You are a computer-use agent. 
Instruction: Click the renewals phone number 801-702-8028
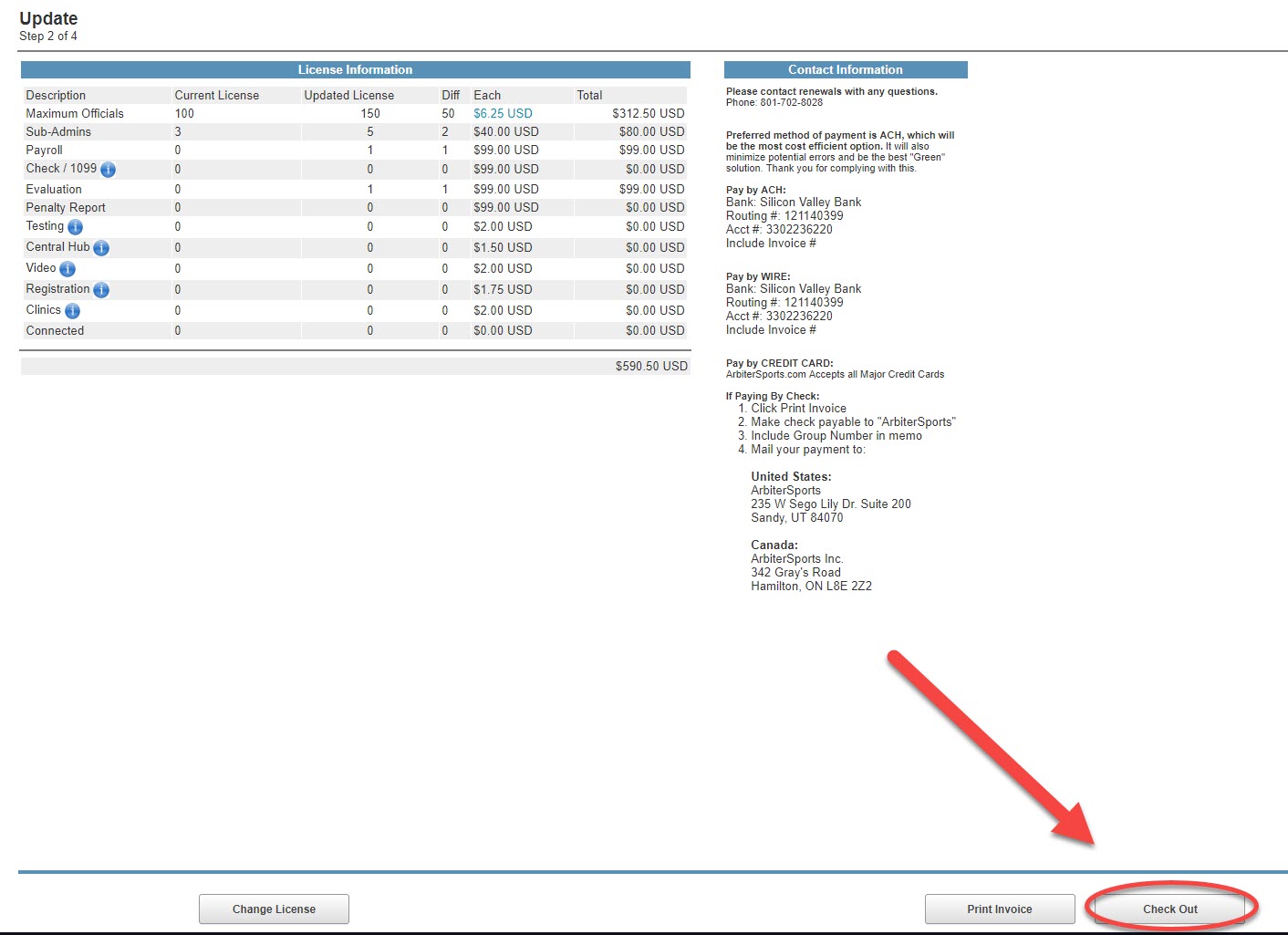click(791, 103)
